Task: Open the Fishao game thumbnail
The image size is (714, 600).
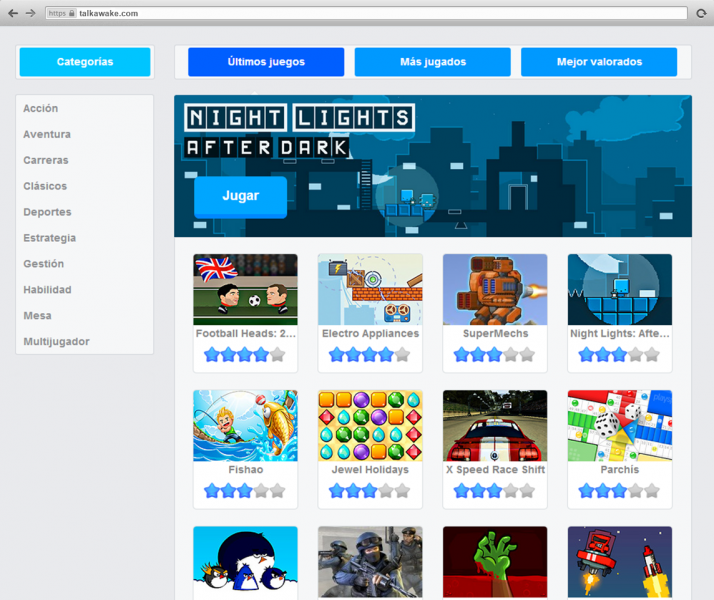Action: coord(245,425)
